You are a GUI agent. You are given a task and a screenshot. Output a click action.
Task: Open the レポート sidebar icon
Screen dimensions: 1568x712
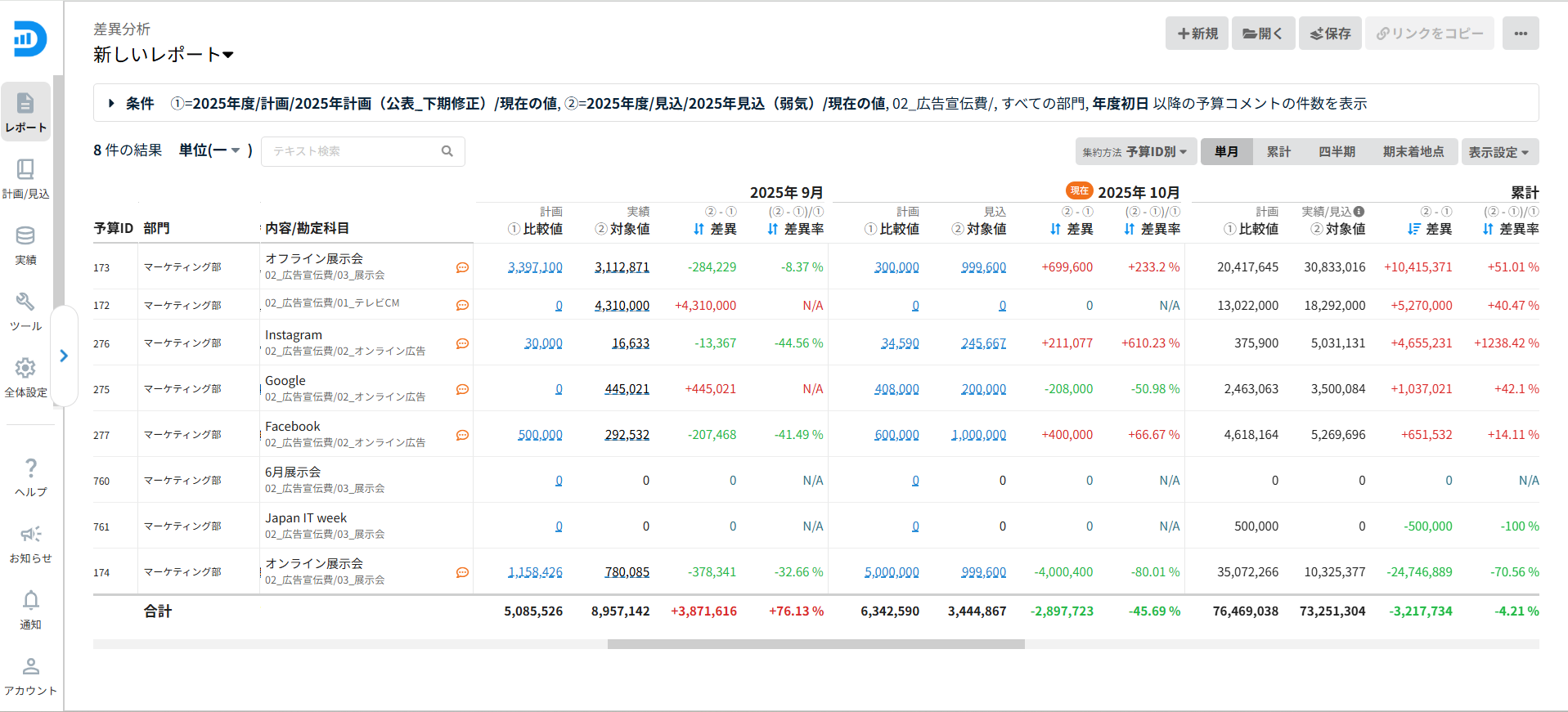[x=25, y=111]
